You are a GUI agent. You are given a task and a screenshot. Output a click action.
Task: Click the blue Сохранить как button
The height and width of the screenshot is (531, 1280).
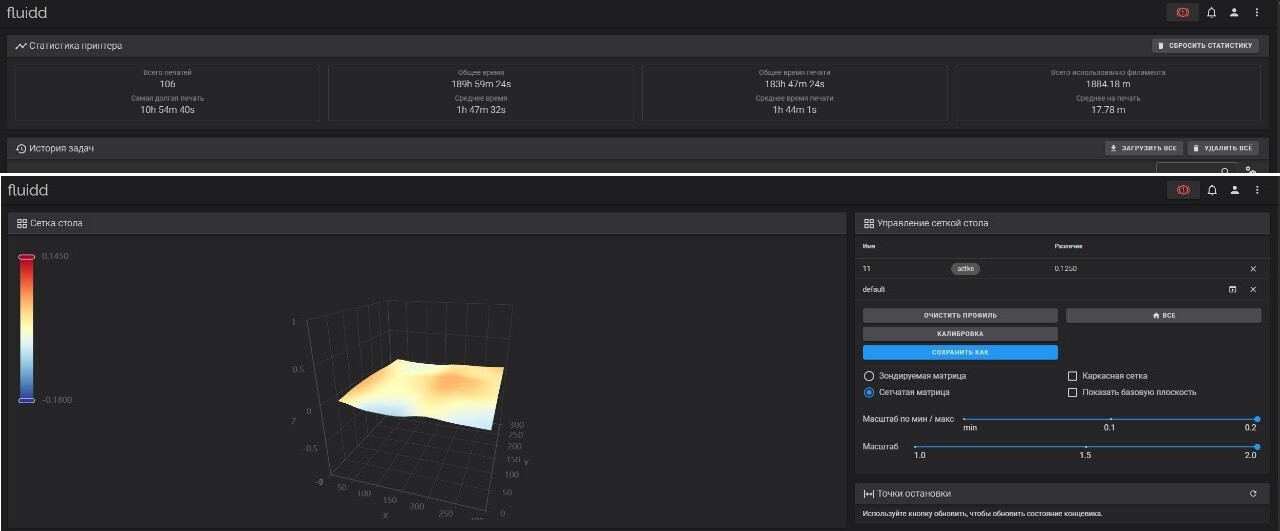click(960, 353)
